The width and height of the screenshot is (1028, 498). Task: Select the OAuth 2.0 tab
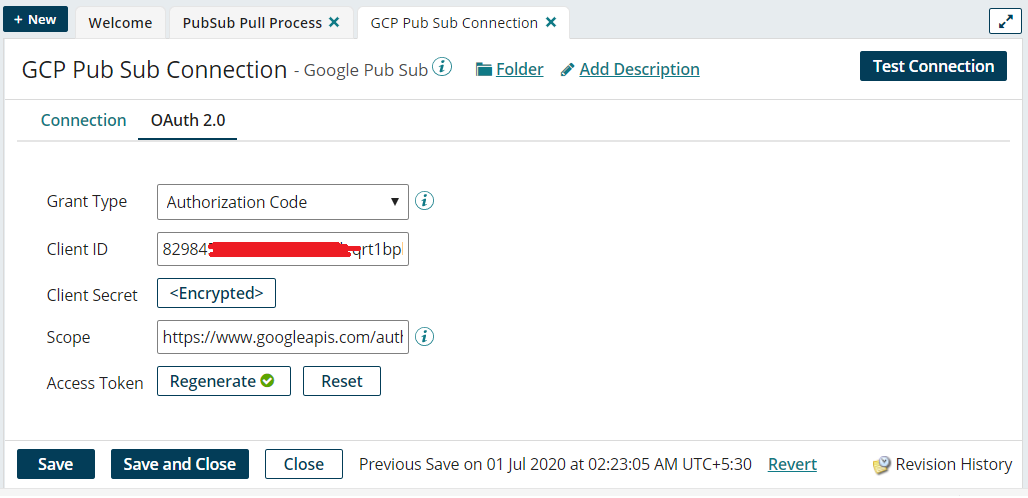pyautogui.click(x=188, y=120)
